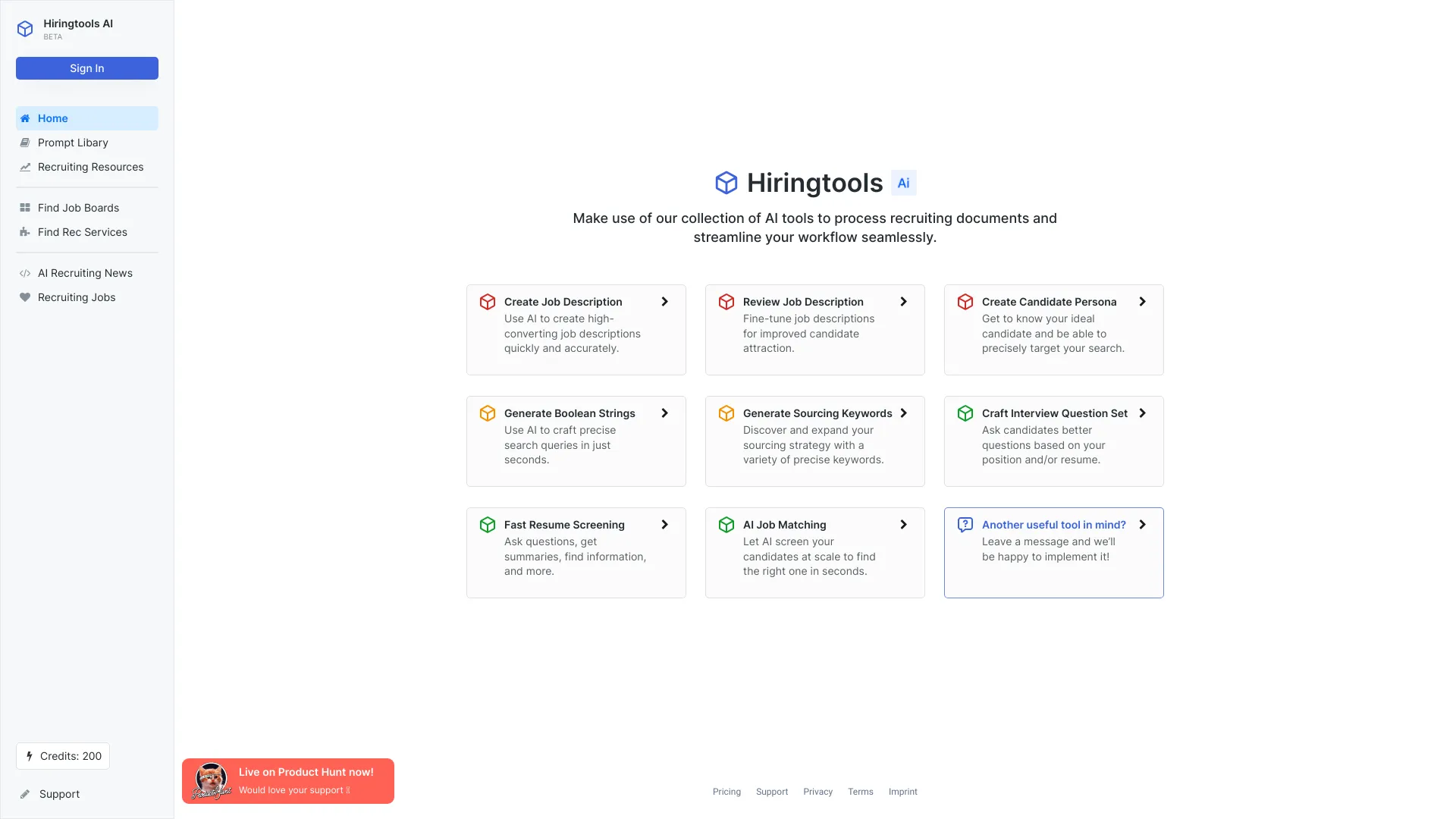Click the Generate Boolean Strings icon
This screenshot has height=819, width=1456.
click(487, 412)
